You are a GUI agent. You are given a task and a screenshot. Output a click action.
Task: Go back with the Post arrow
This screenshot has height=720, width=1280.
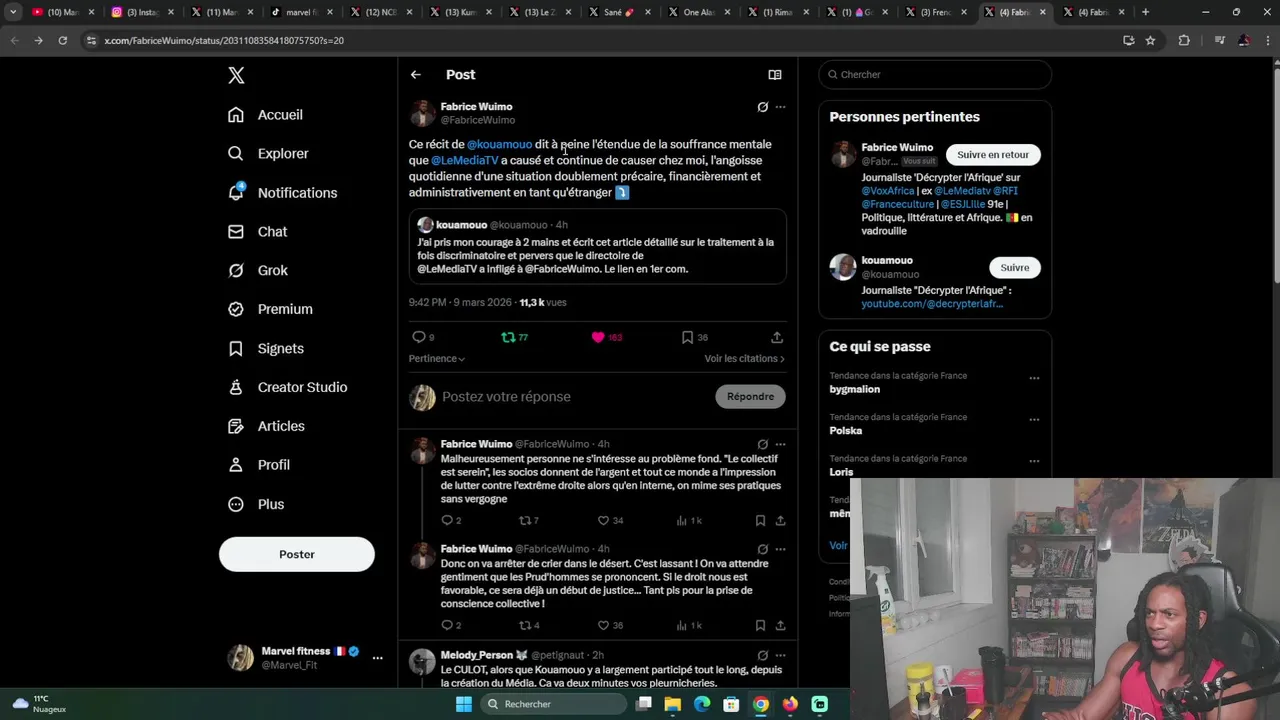pyautogui.click(x=416, y=75)
